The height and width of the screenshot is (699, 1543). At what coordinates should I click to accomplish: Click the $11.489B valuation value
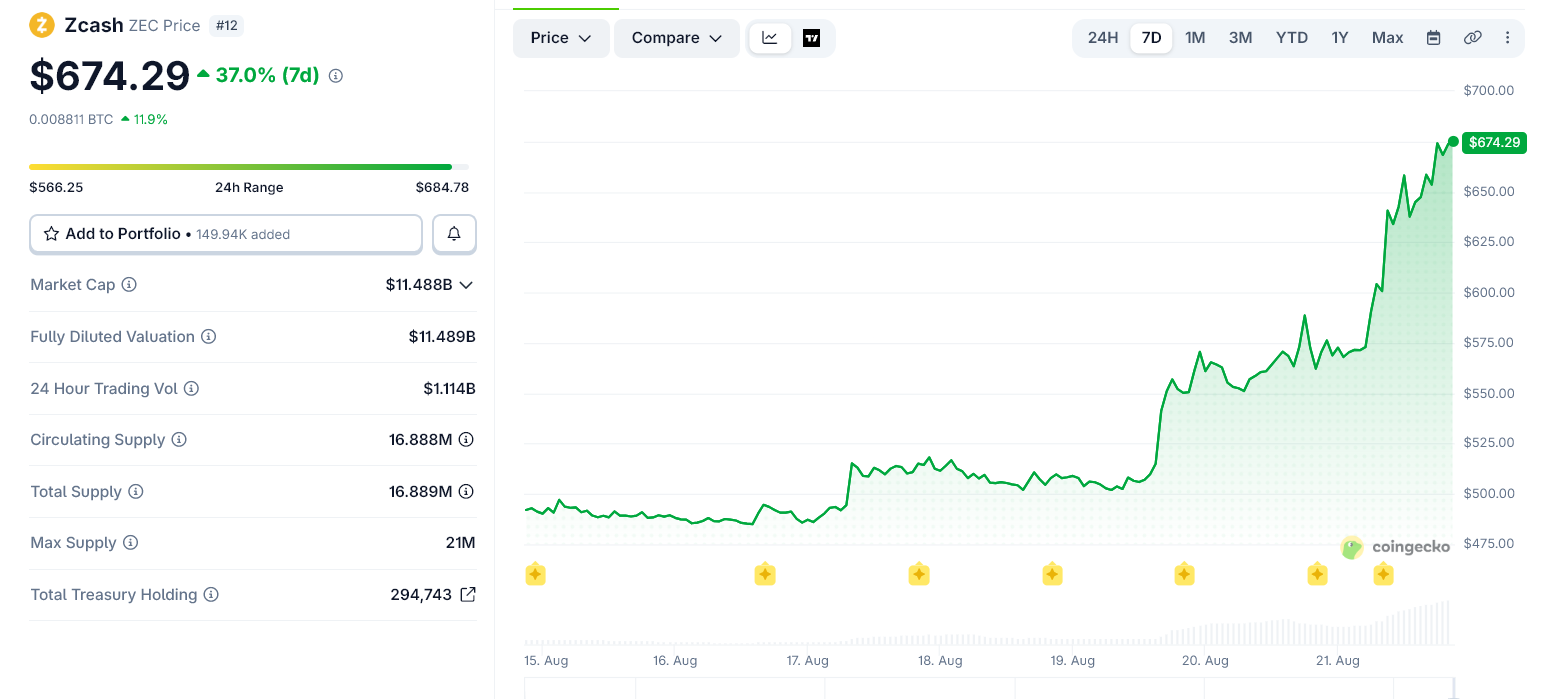[x=442, y=337]
